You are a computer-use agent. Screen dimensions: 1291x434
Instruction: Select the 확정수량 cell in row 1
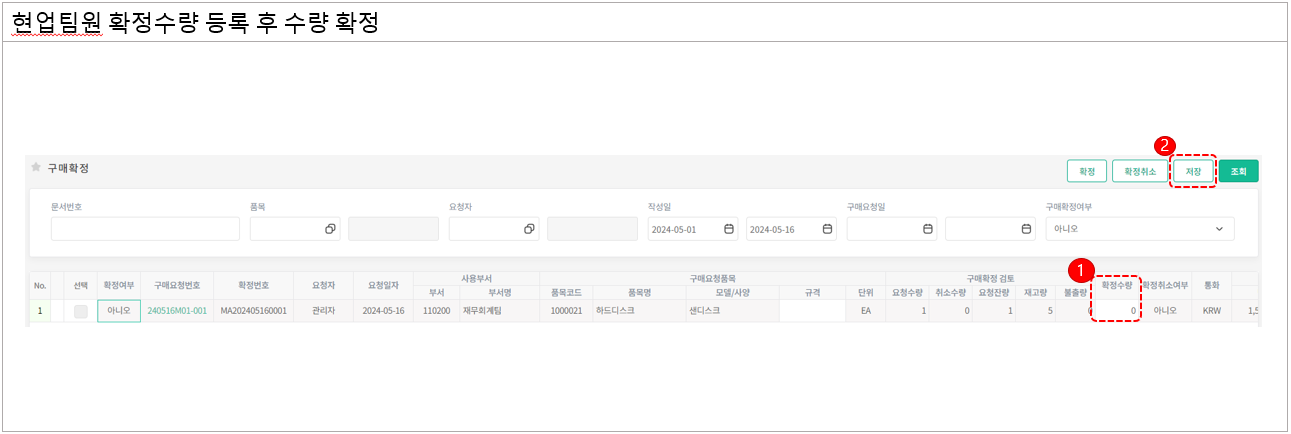pyautogui.click(x=1115, y=311)
